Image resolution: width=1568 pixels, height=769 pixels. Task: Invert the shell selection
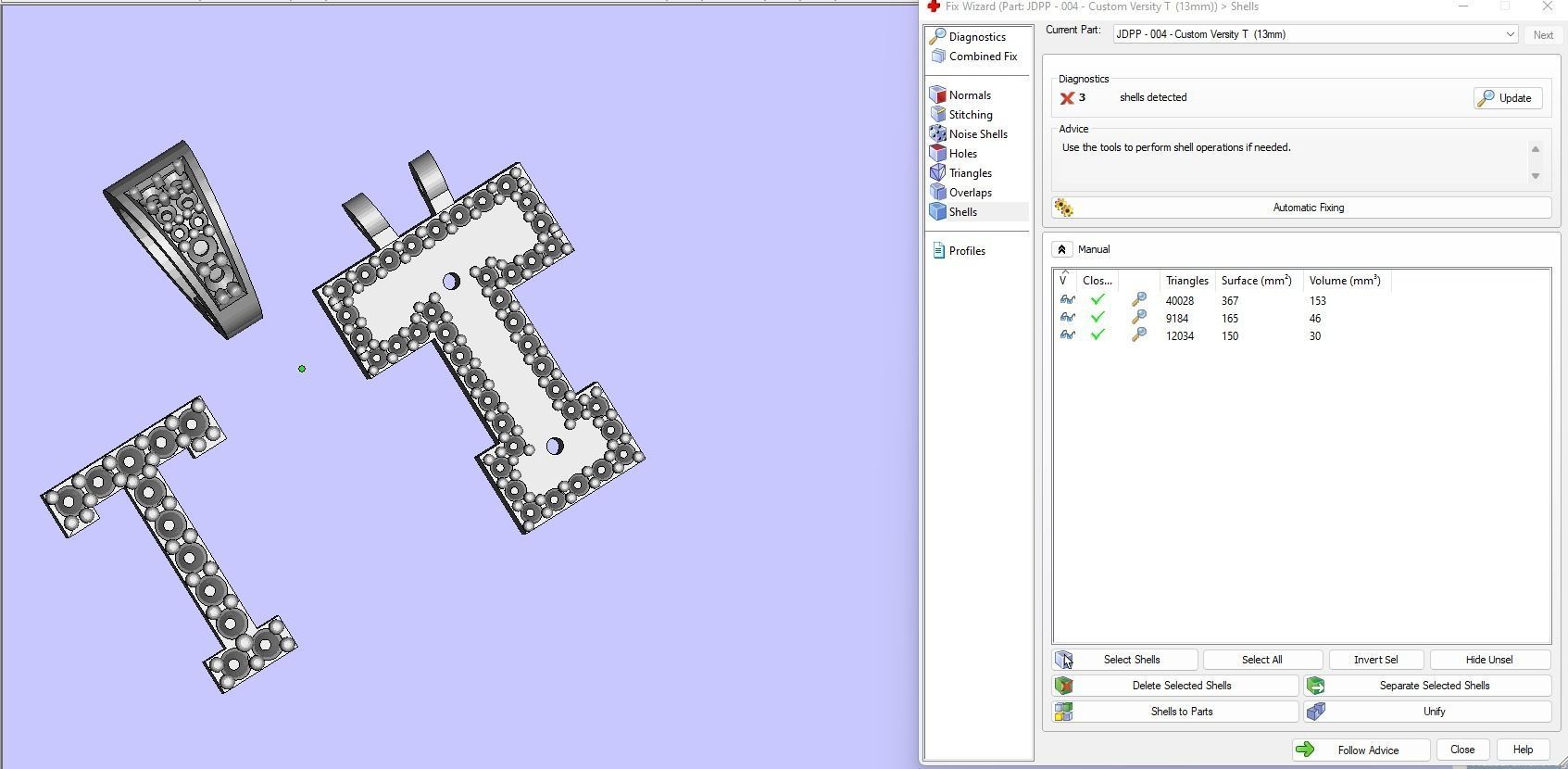point(1376,660)
